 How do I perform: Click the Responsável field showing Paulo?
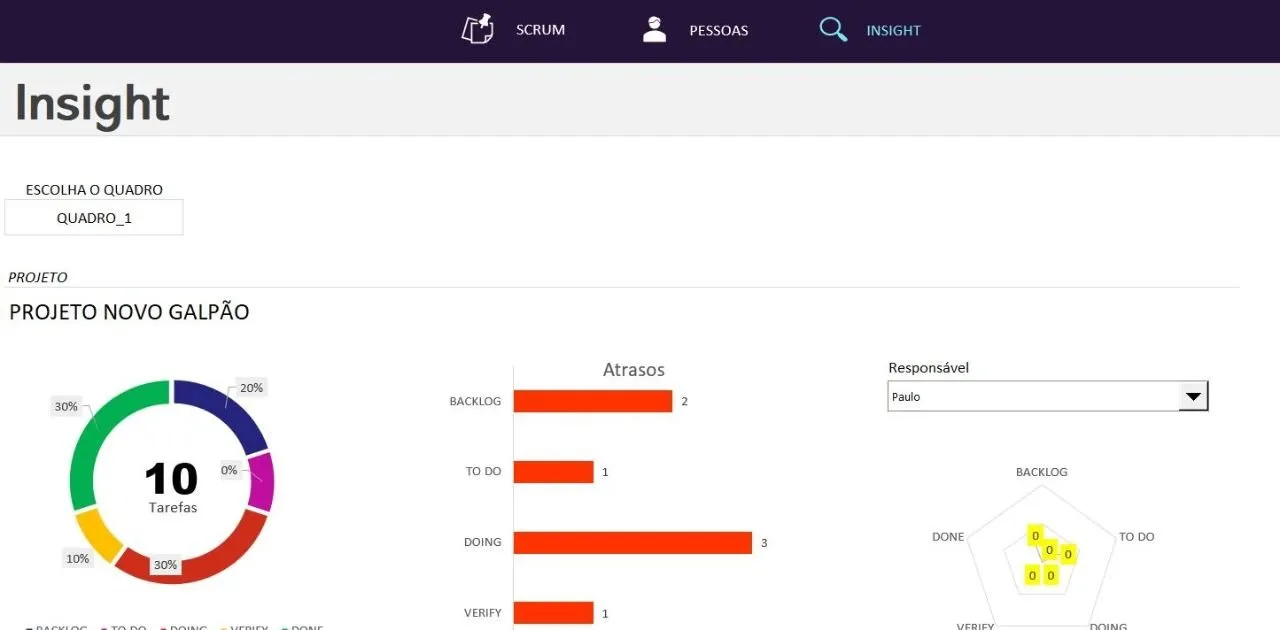[1032, 397]
